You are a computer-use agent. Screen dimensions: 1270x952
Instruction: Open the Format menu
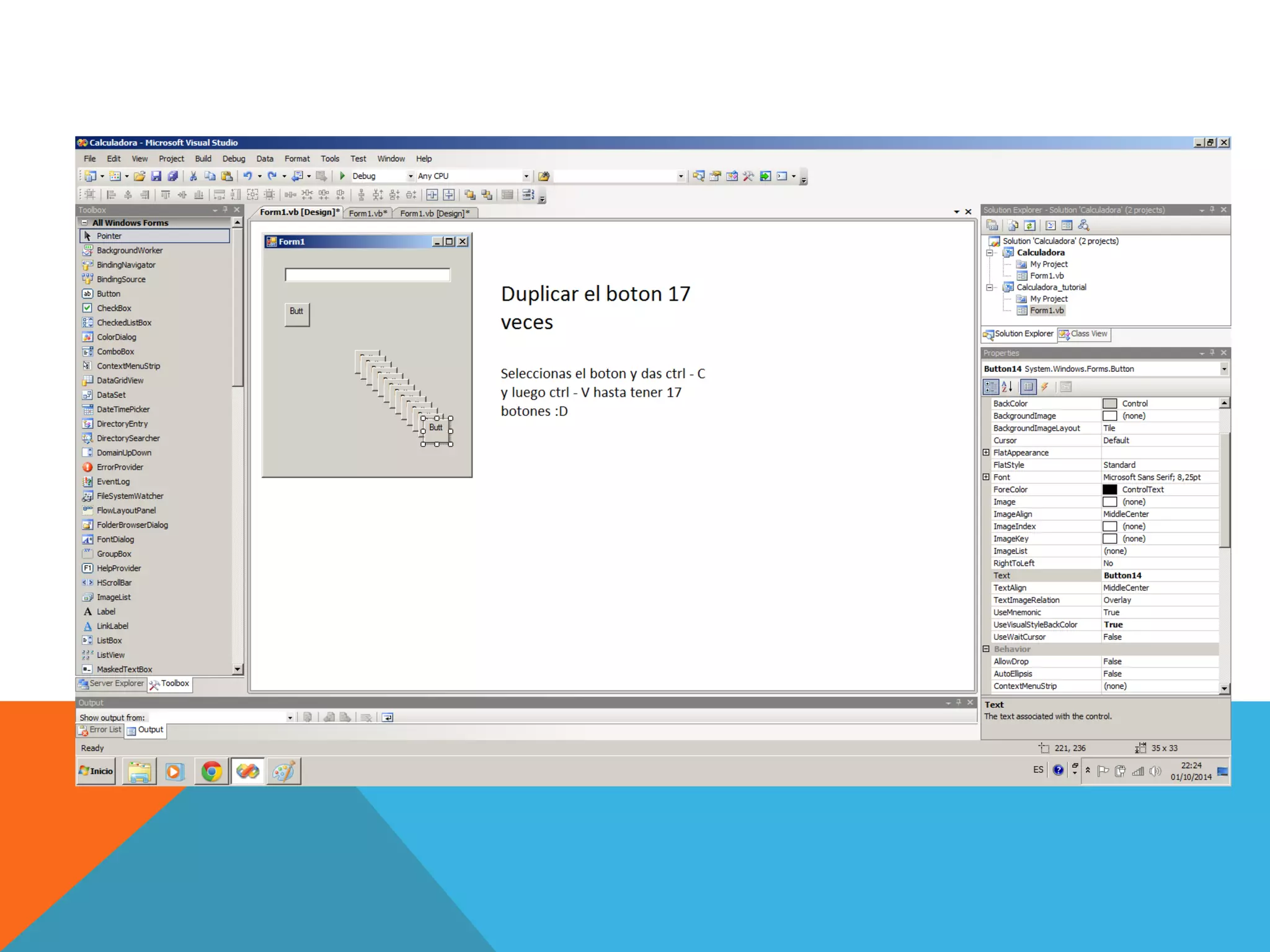(x=296, y=159)
